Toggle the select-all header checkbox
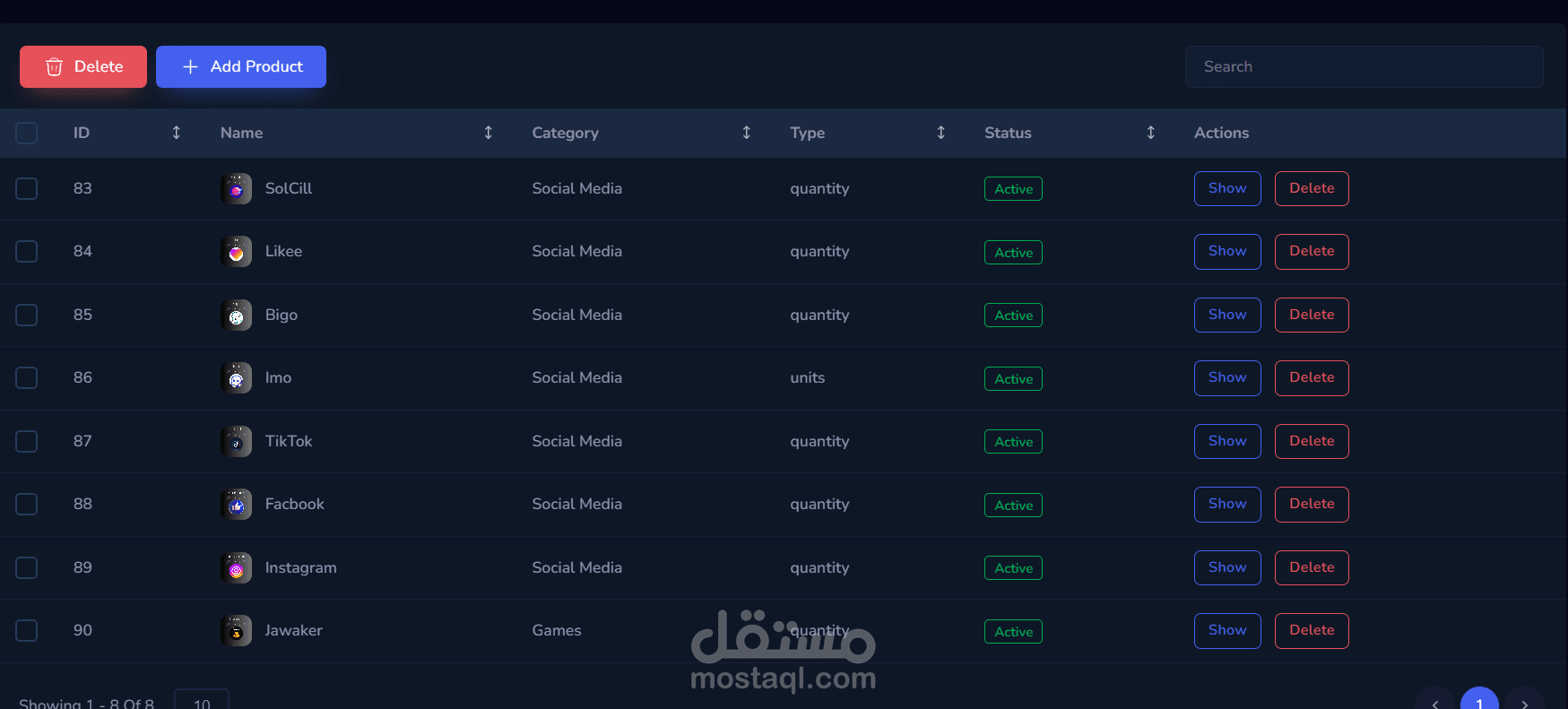1568x709 pixels. tap(27, 134)
